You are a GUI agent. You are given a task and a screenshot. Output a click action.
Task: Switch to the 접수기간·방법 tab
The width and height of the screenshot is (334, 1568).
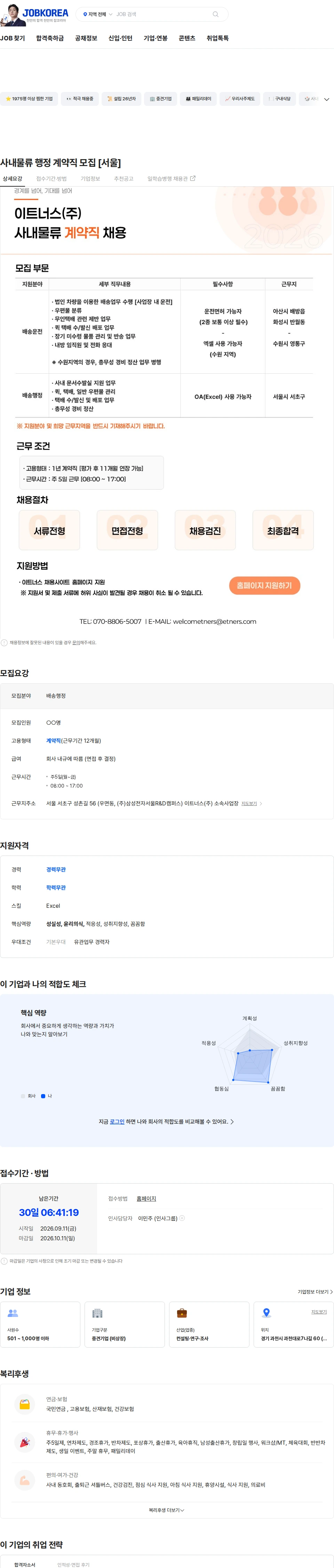[x=51, y=179]
